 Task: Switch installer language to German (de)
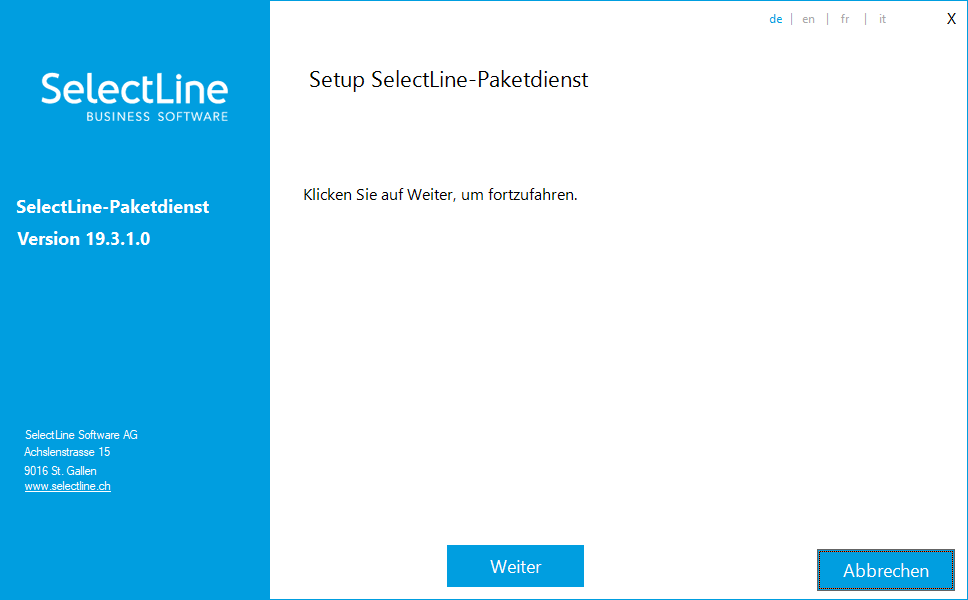tap(775, 19)
